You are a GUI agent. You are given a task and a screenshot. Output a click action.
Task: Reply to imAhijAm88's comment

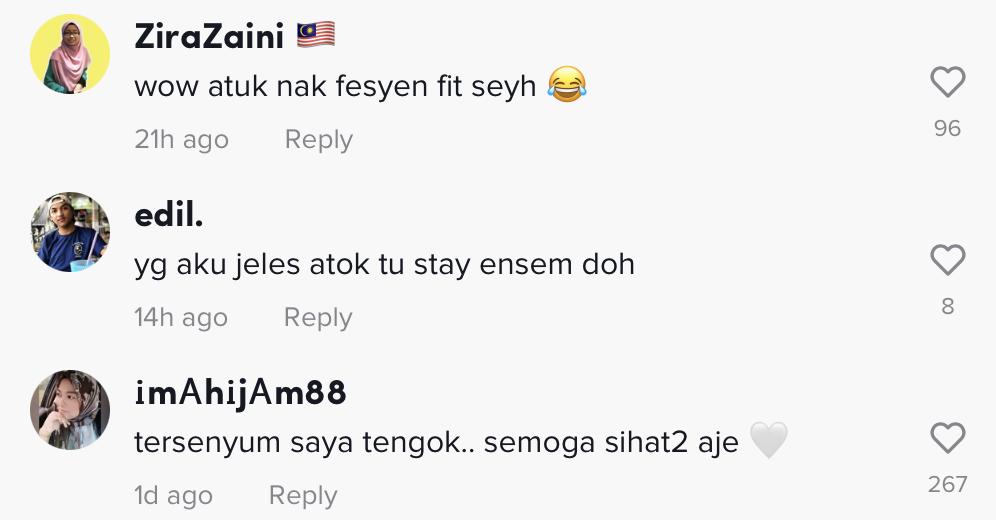click(303, 495)
